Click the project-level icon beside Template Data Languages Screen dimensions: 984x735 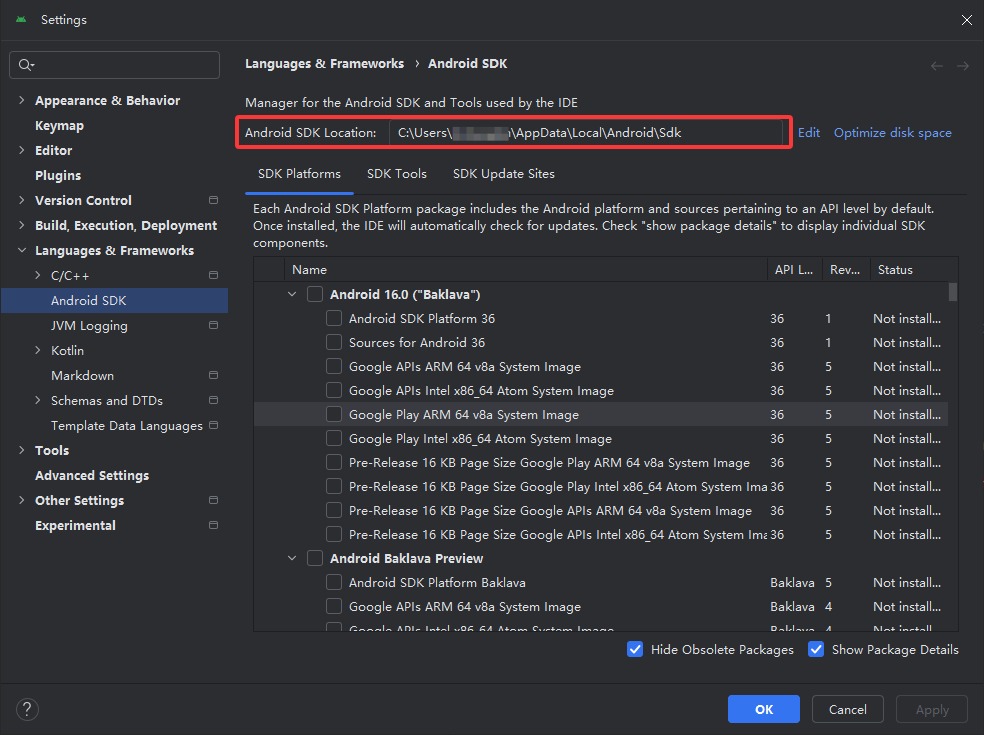[x=213, y=425]
